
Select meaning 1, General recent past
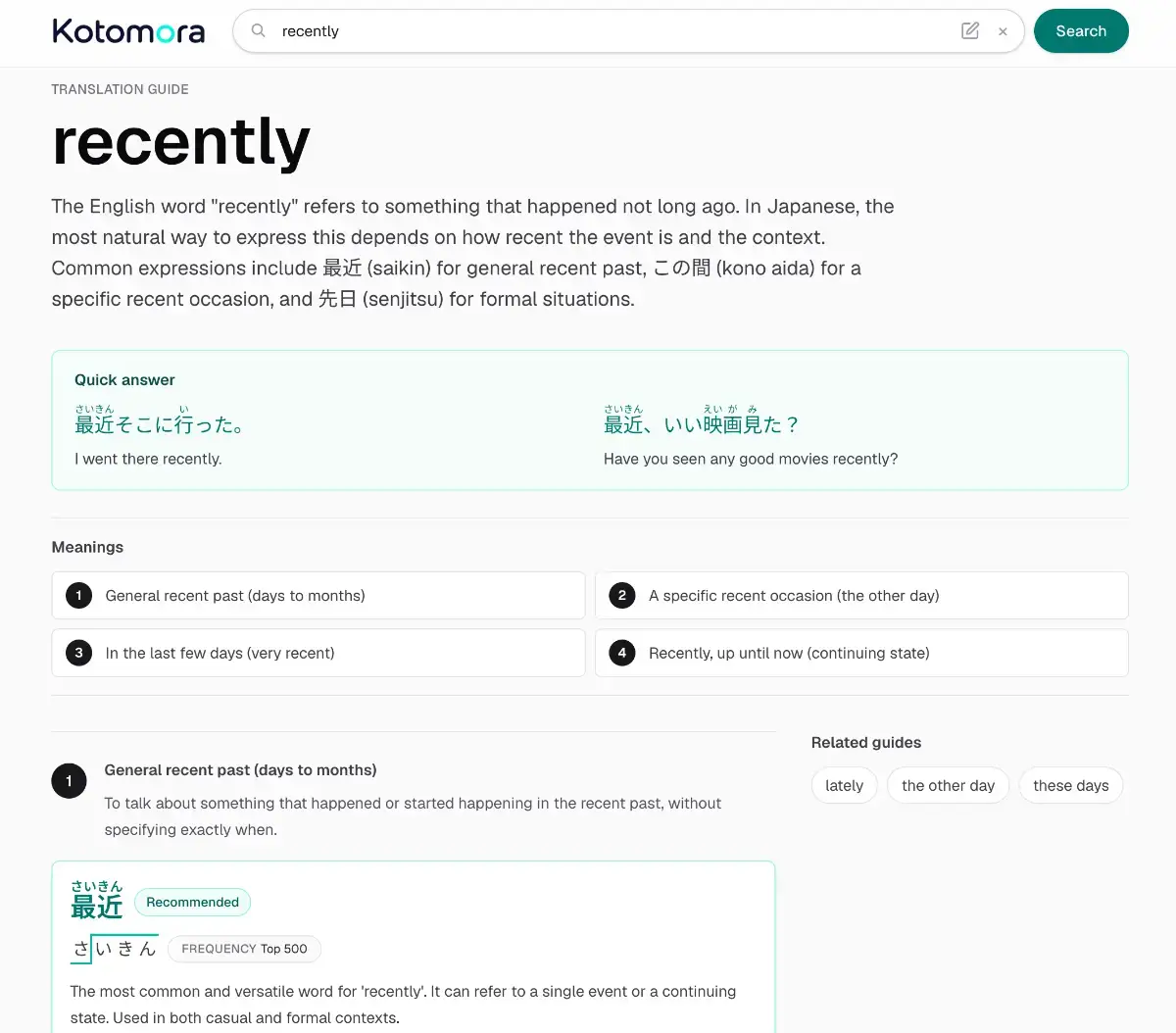[x=318, y=595]
